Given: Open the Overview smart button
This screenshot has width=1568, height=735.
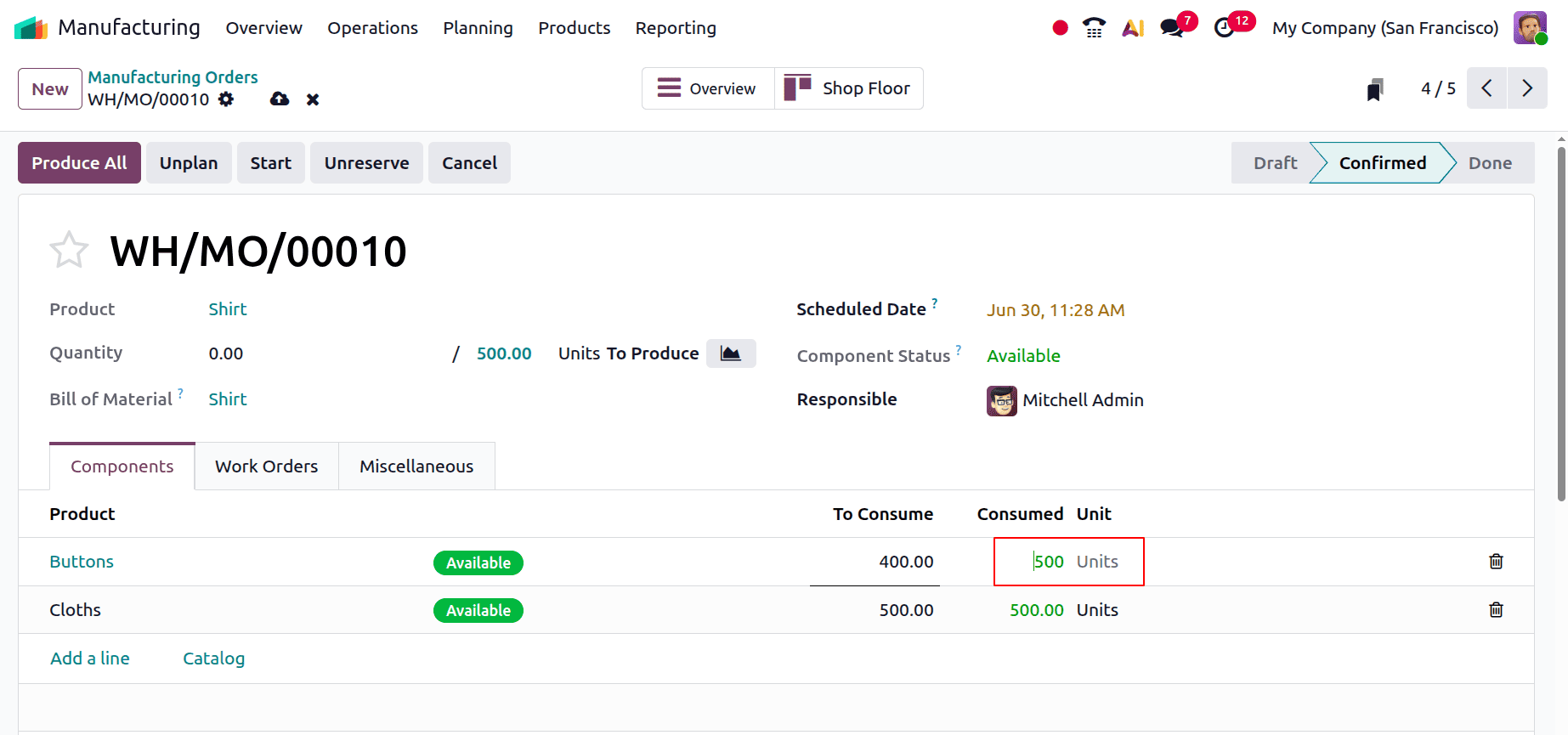Looking at the screenshot, I should tap(708, 88).
